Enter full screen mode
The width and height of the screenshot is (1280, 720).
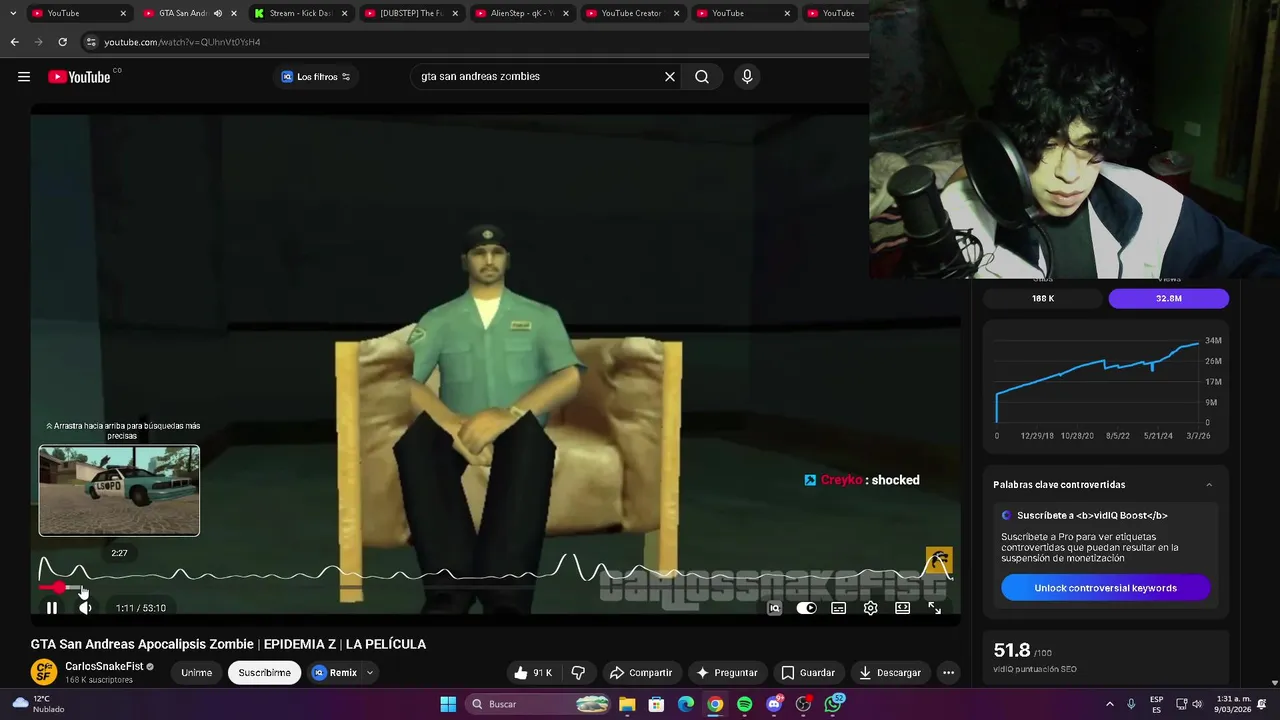tap(935, 608)
